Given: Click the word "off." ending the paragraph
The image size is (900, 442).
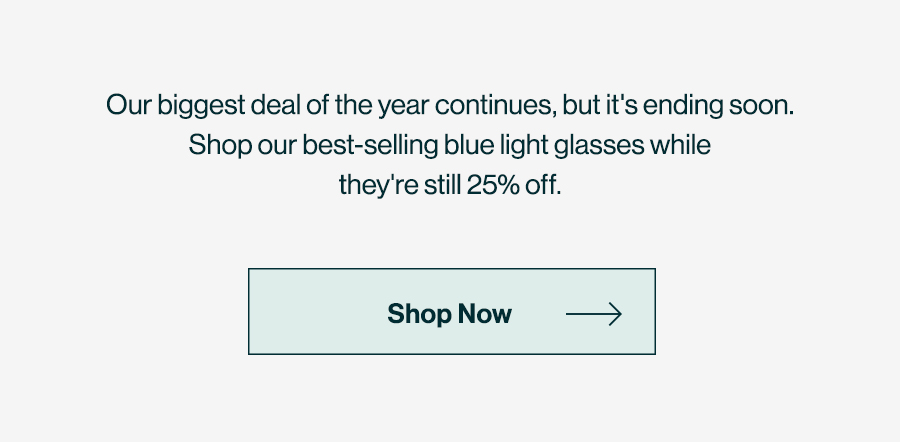Looking at the screenshot, I should (x=543, y=185).
